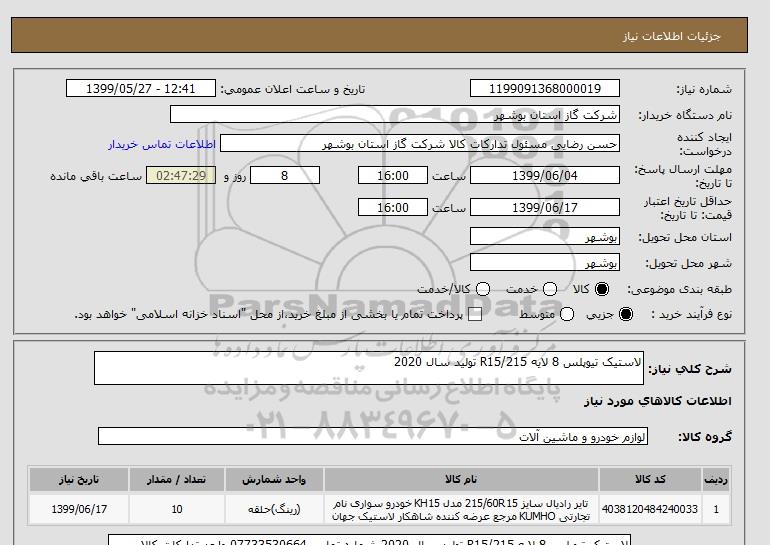Image resolution: width=770 pixels, height=545 pixels.
Task: Click the response deadline date 1399/06/04
Action: (545, 175)
